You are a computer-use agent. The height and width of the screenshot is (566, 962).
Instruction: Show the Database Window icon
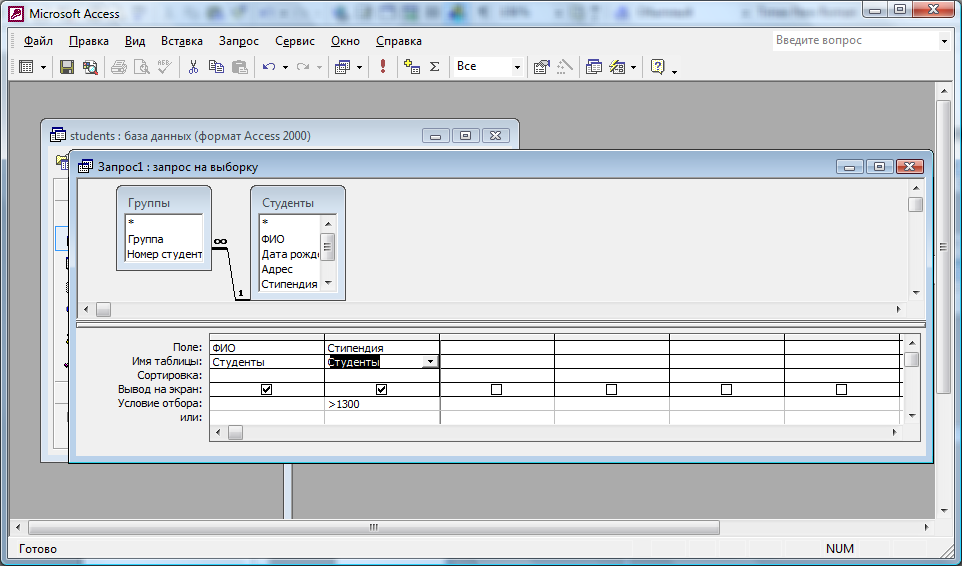(x=593, y=67)
